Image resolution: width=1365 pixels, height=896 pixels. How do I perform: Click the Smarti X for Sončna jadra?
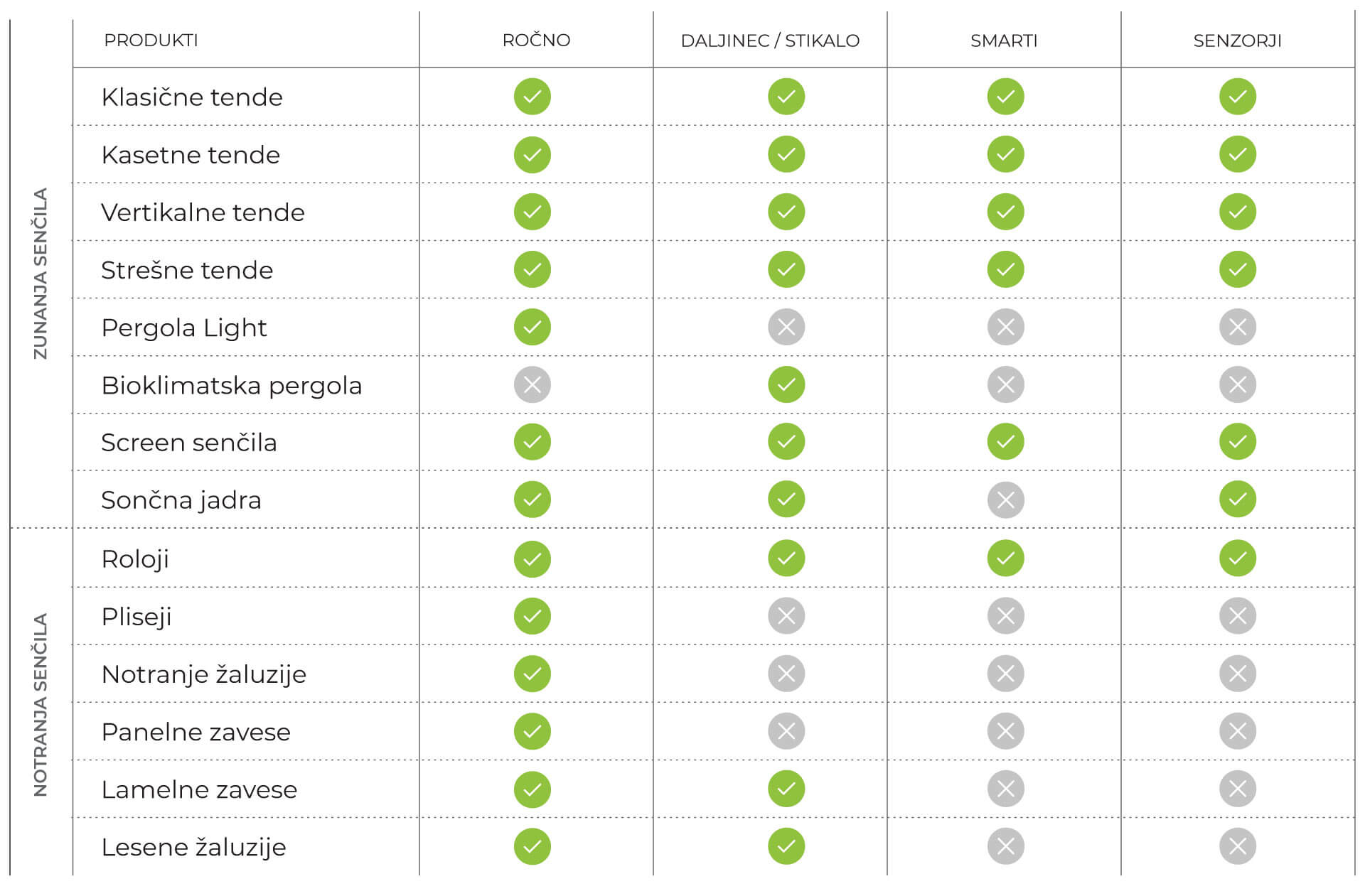pos(1005,500)
